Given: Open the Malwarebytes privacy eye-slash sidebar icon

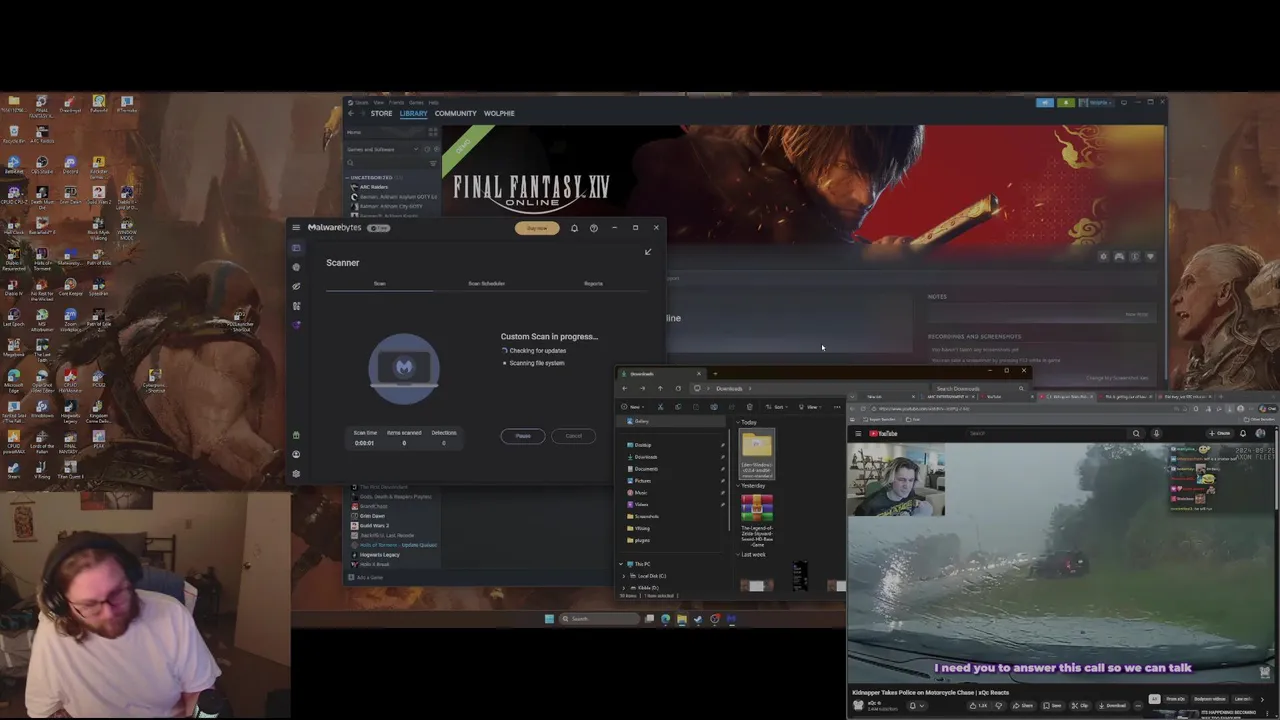Looking at the screenshot, I should pyautogui.click(x=296, y=286).
